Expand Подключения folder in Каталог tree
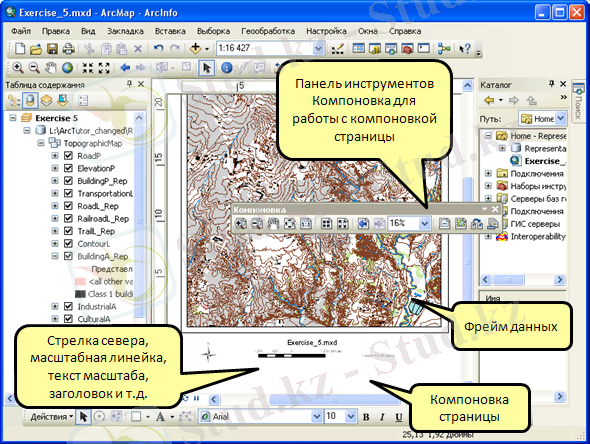The width and height of the screenshot is (590, 444). point(488,173)
